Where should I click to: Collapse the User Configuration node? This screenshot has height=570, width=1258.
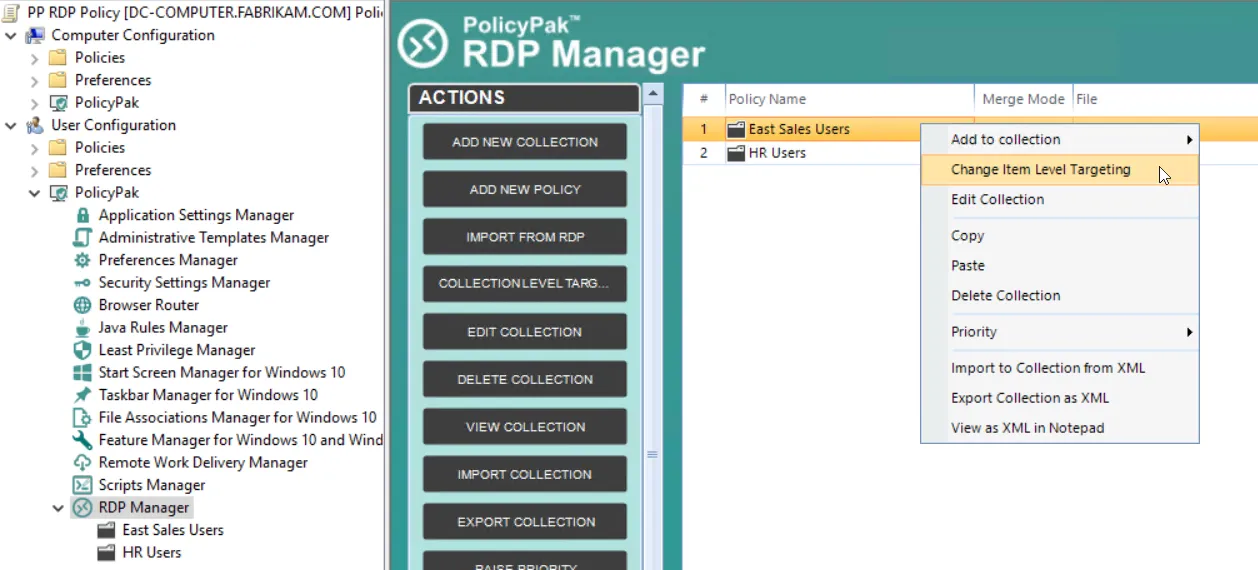[11, 125]
